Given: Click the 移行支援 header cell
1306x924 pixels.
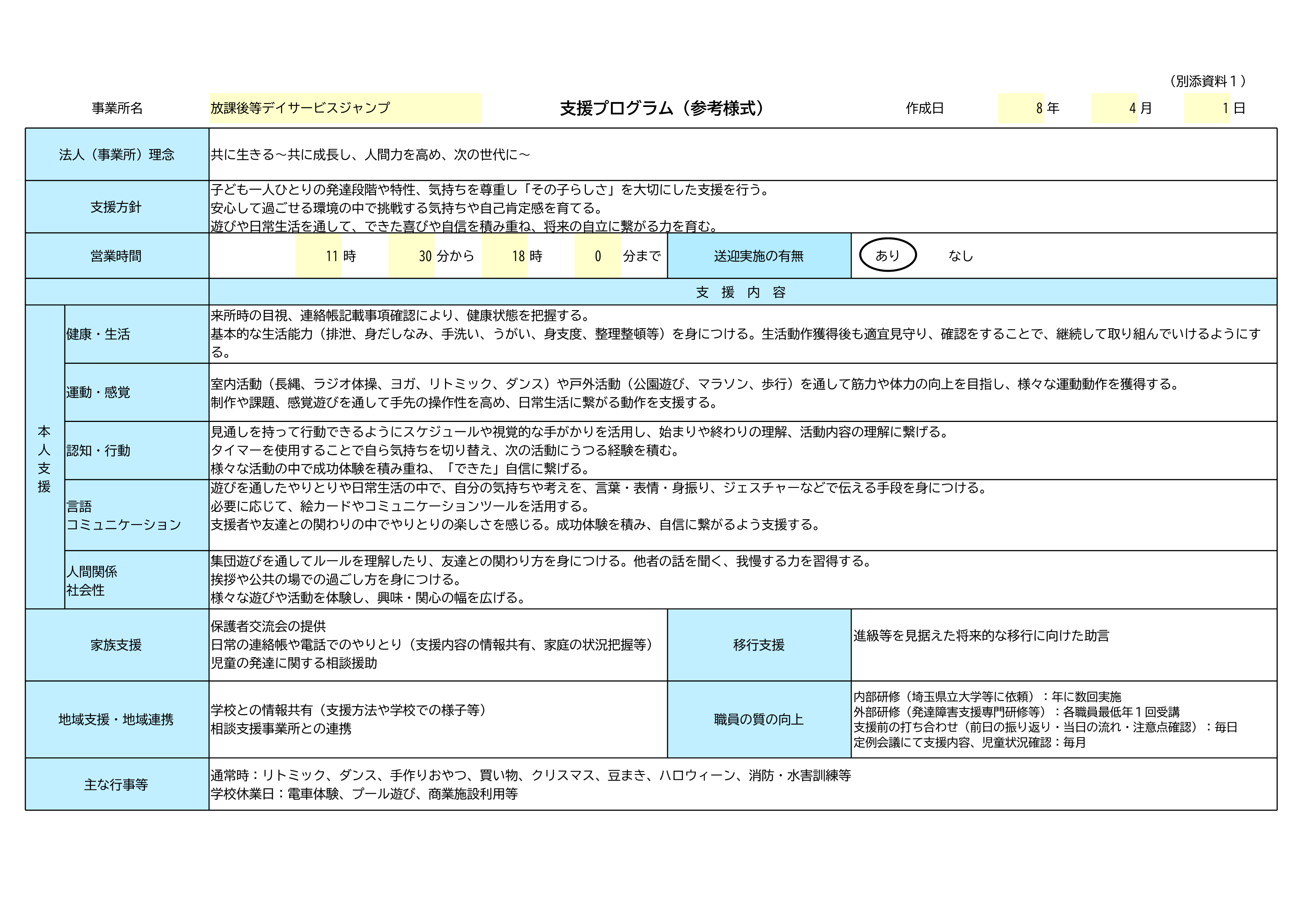Looking at the screenshot, I should [x=759, y=644].
